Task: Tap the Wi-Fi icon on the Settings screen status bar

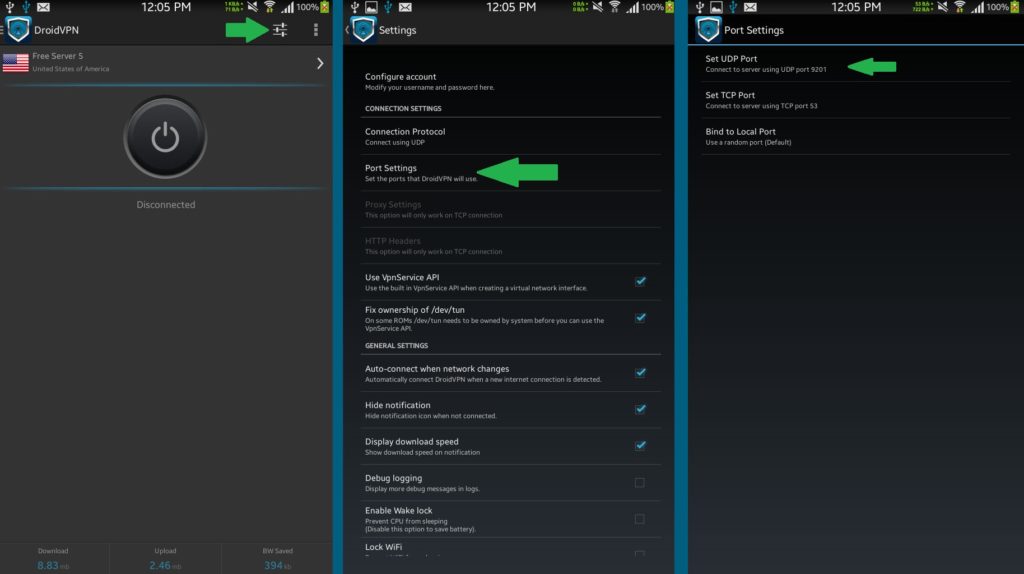Action: pos(615,7)
